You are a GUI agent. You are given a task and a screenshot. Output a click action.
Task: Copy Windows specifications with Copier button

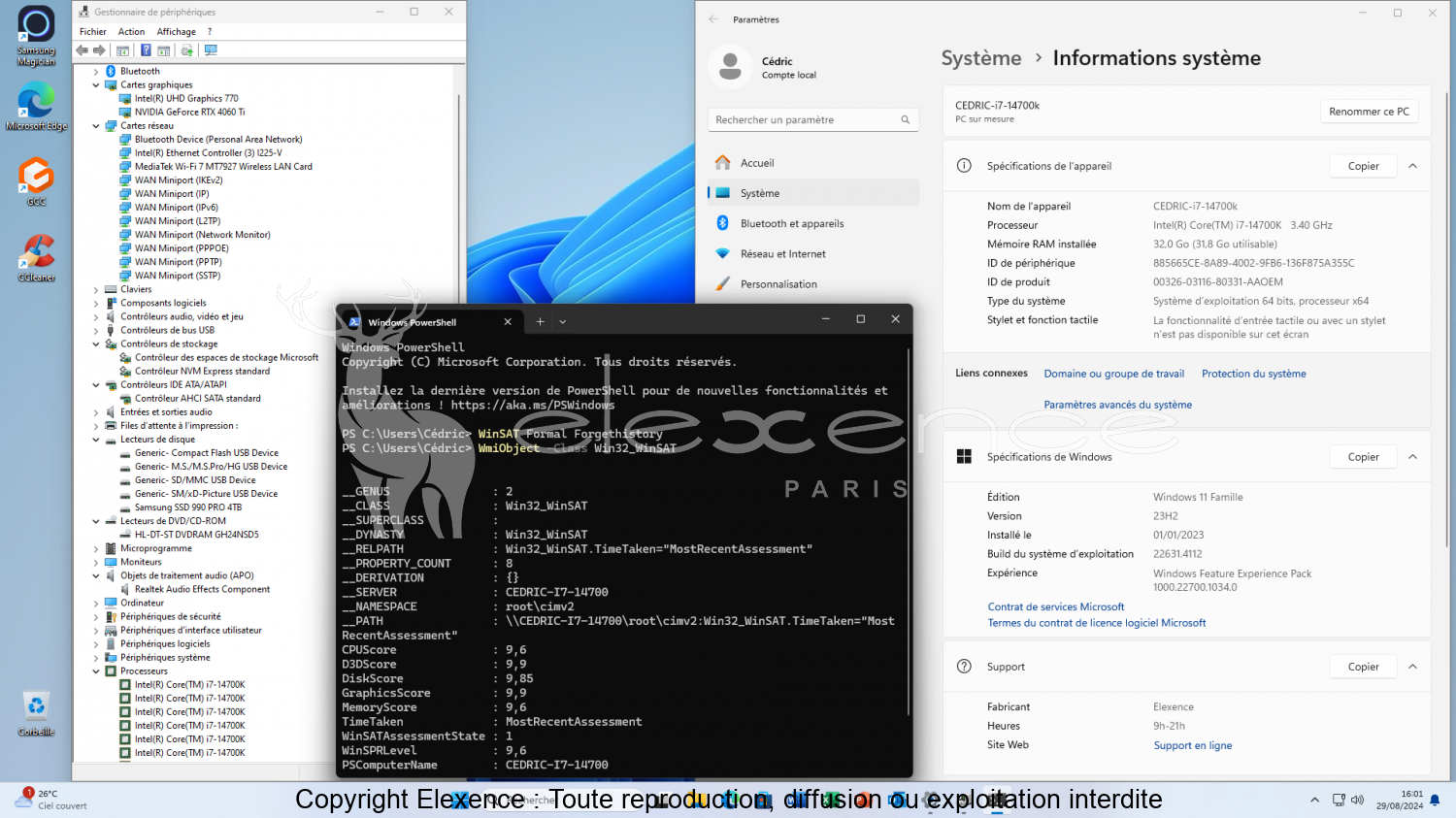pyautogui.click(x=1363, y=457)
